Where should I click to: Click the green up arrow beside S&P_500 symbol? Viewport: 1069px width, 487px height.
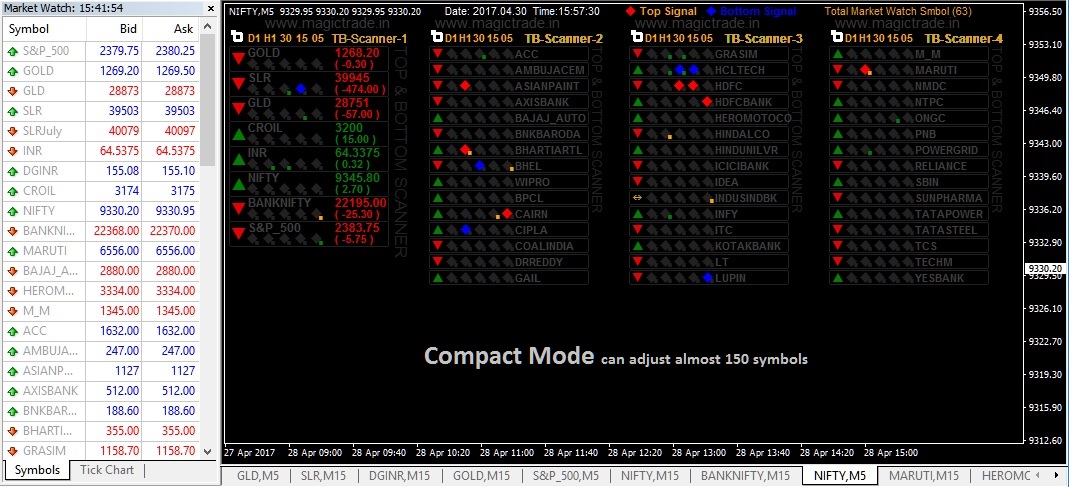tap(13, 50)
